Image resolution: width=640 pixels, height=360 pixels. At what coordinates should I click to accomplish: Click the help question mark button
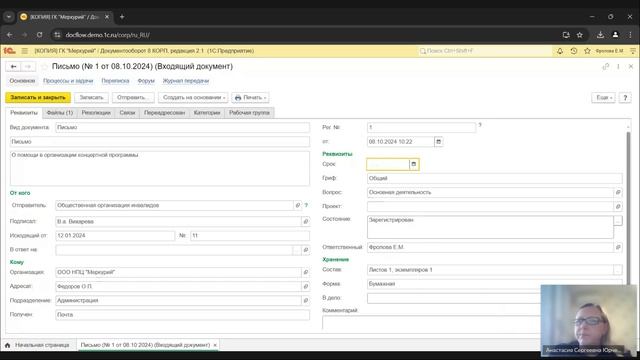point(625,98)
